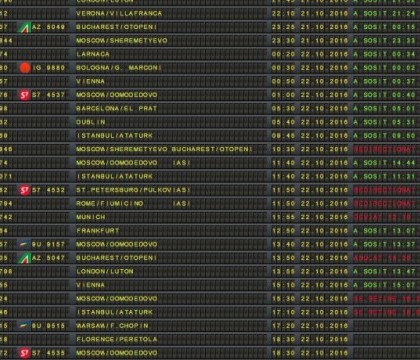Select flight code IG 9880
Image resolution: width=420 pixels, height=360 pixels.
click(x=48, y=68)
